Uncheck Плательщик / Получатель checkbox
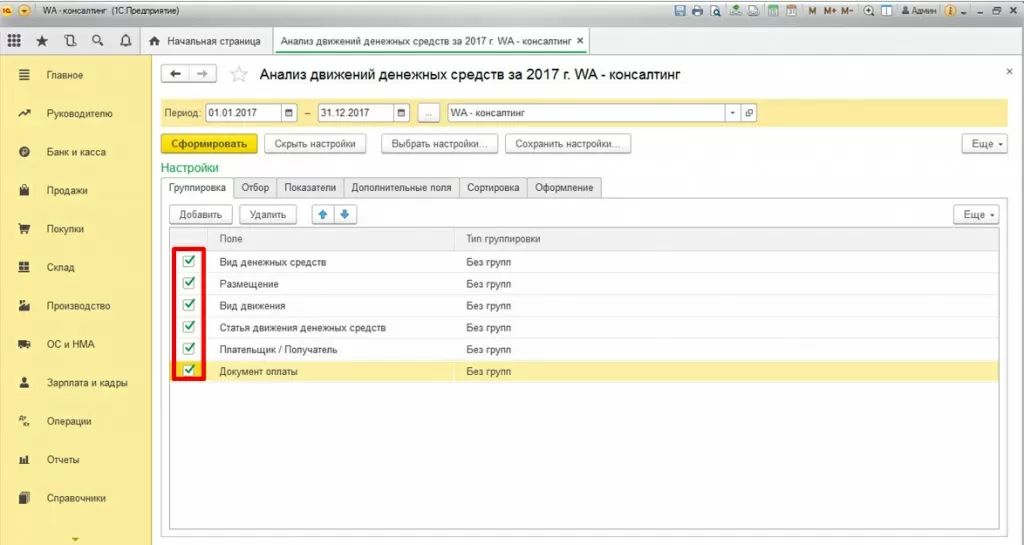The width and height of the screenshot is (1024, 545). coord(189,349)
